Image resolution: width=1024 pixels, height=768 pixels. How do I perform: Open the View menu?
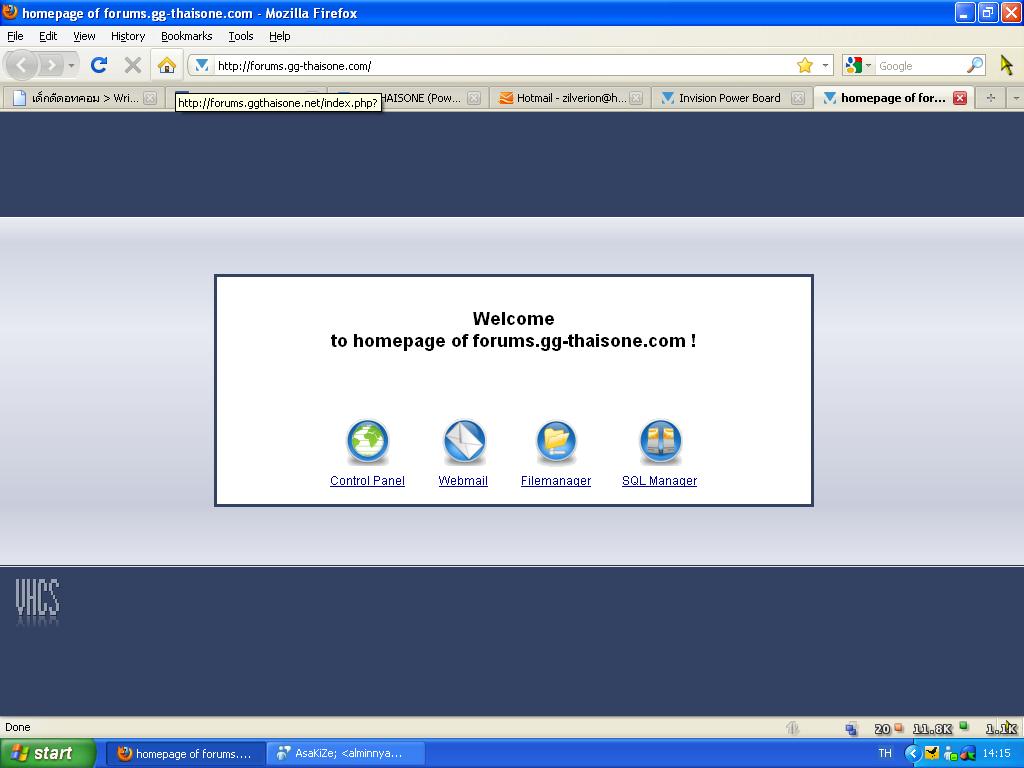84,36
